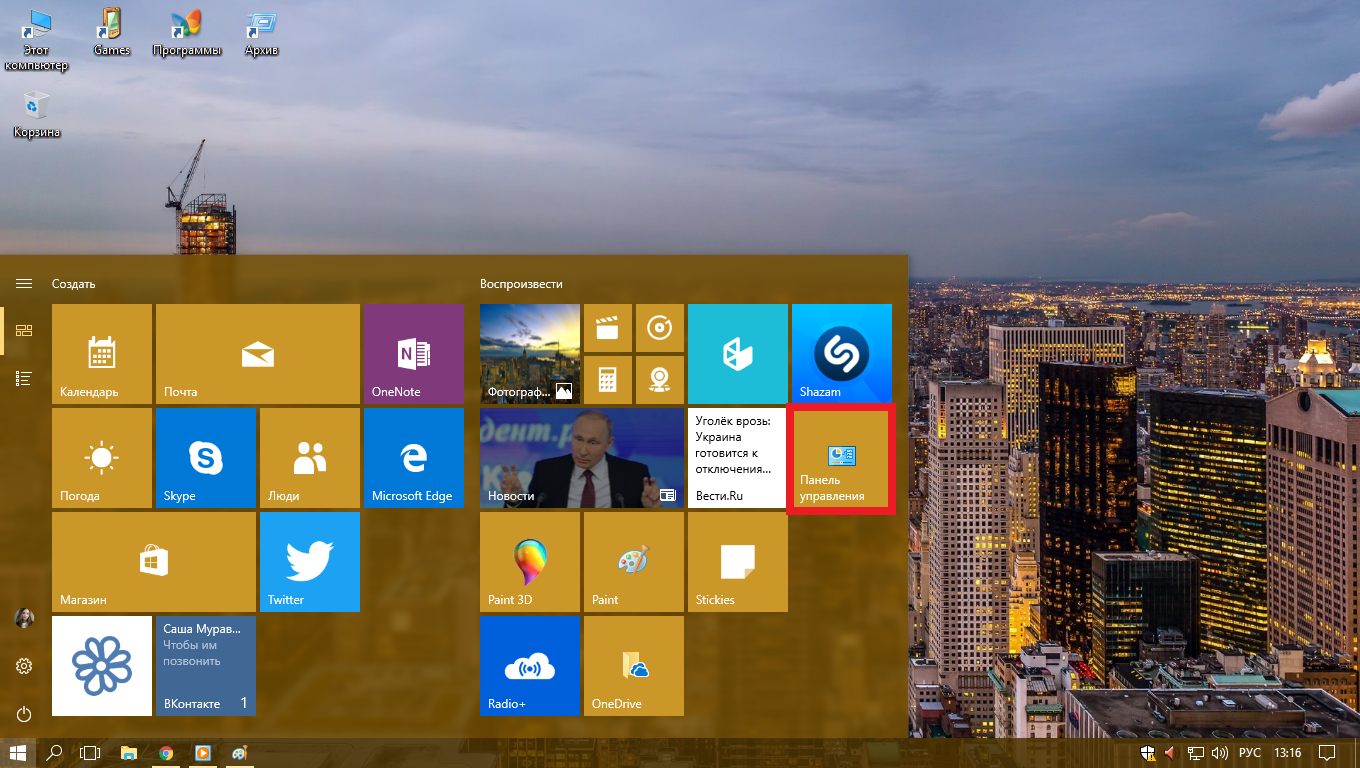
Task: Select the Программы desktop shortcut
Action: 187,32
